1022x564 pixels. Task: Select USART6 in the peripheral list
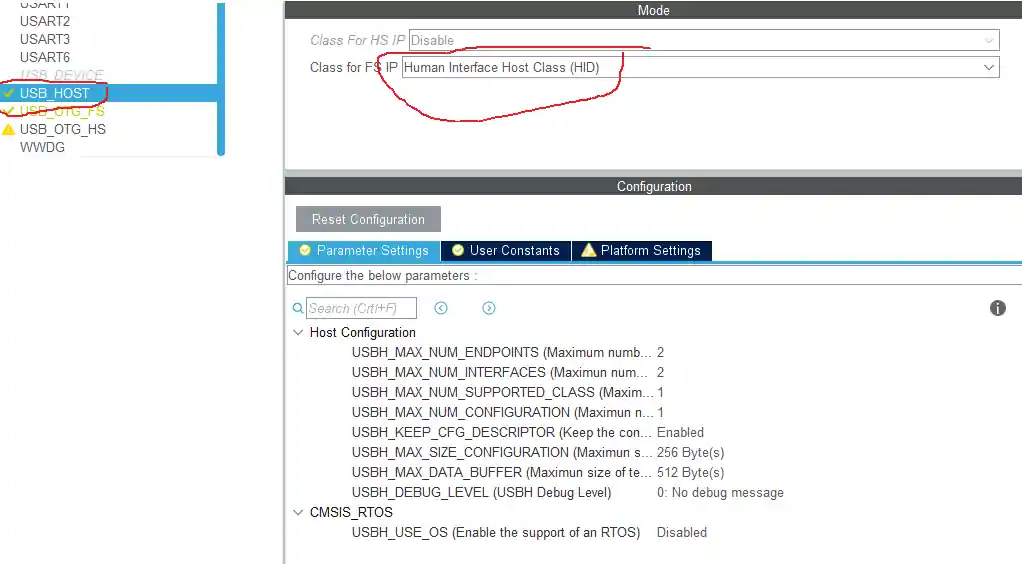tap(45, 57)
